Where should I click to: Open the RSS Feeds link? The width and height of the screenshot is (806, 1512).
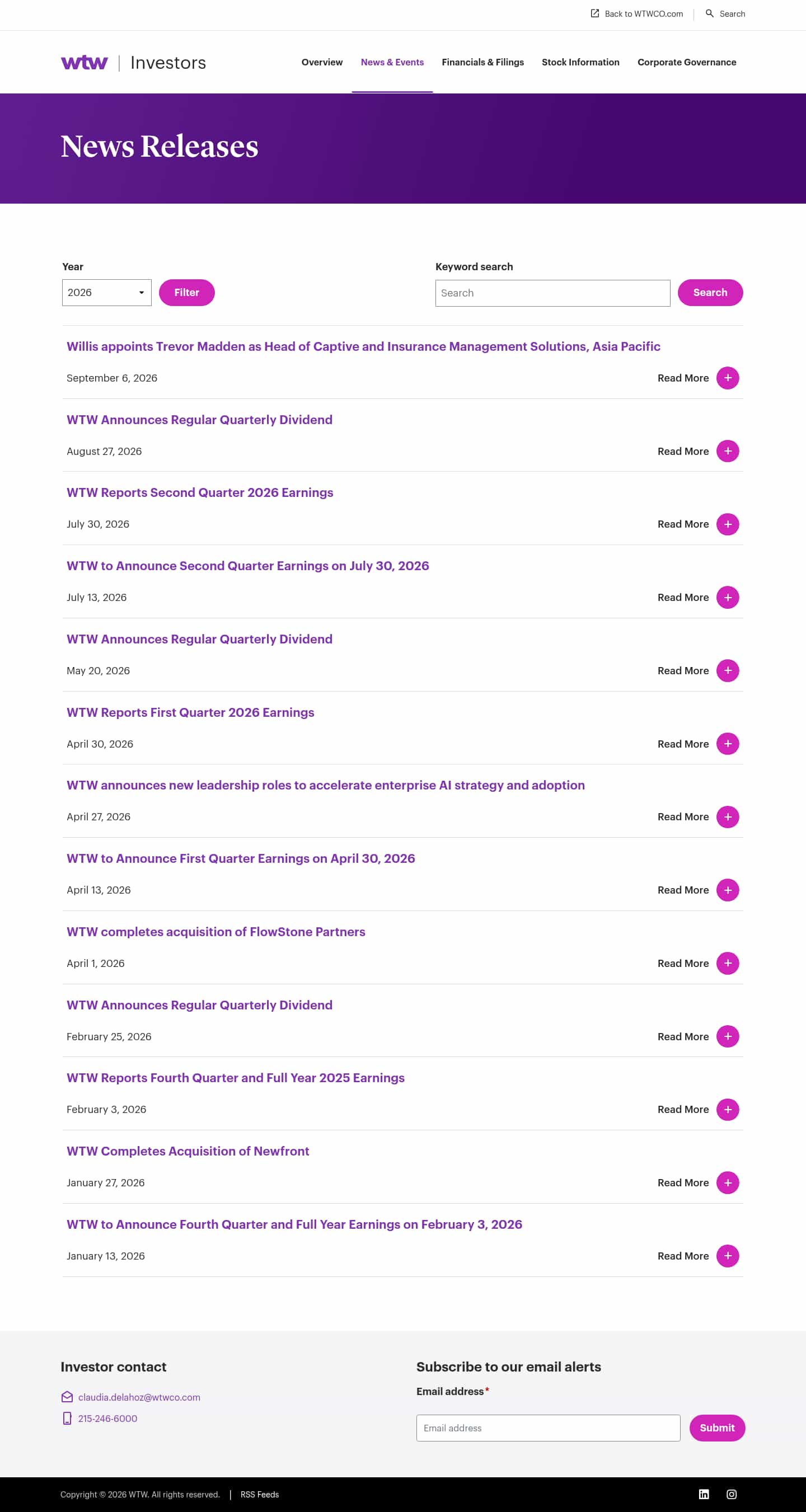(x=260, y=1495)
